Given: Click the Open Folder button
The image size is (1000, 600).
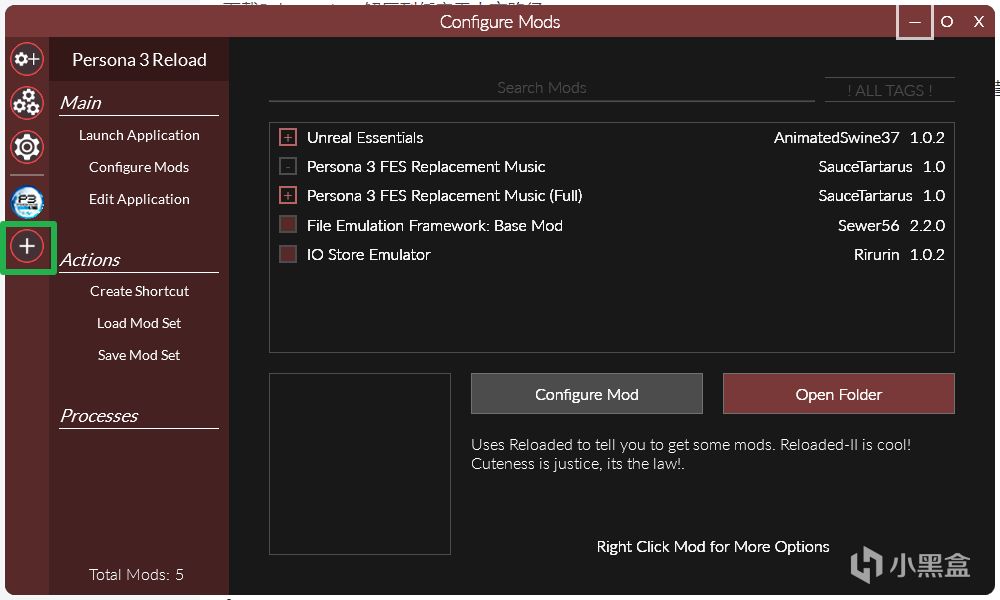Looking at the screenshot, I should [839, 394].
